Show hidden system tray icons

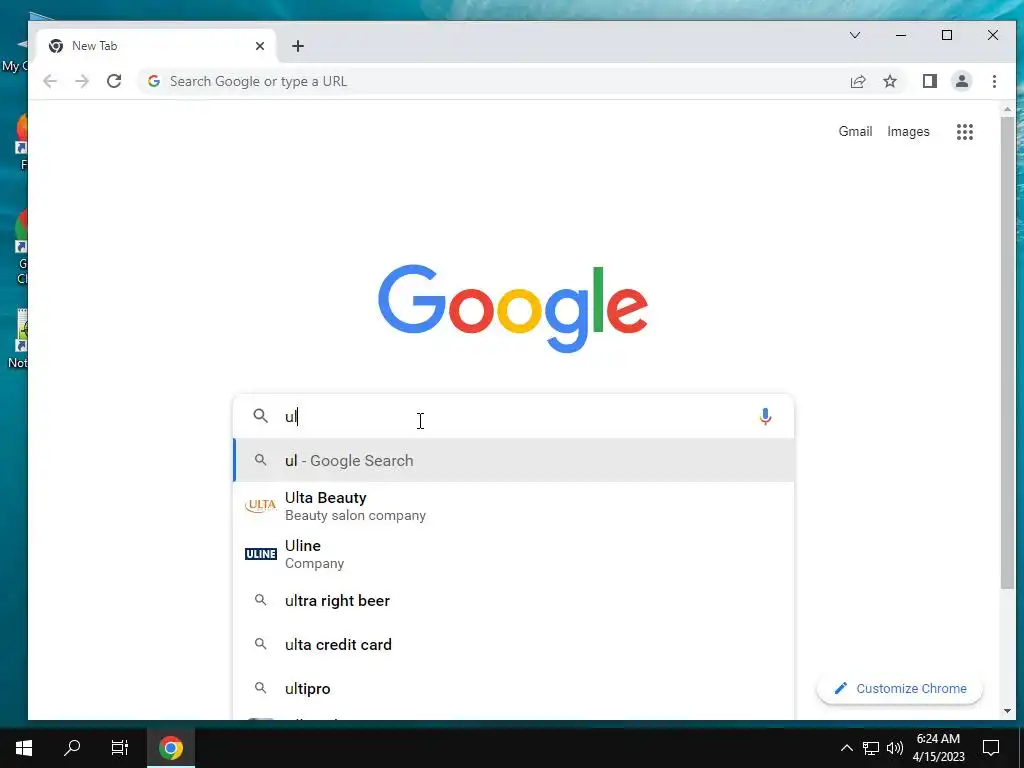click(846, 748)
